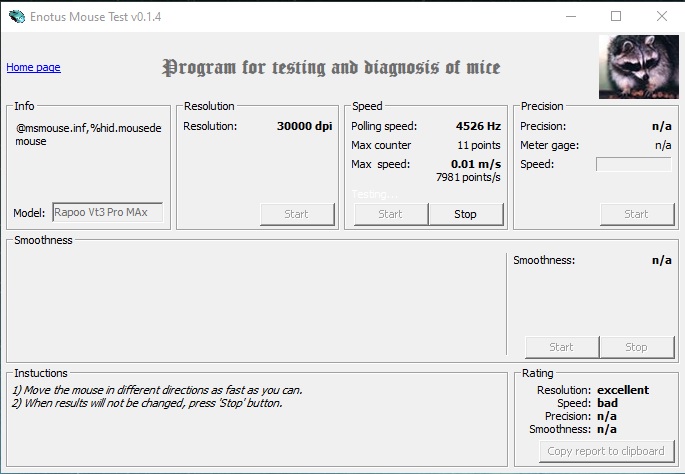The image size is (685, 474).
Task: Click the Precision n/a value in Precision panel
Action: [x=661, y=126]
